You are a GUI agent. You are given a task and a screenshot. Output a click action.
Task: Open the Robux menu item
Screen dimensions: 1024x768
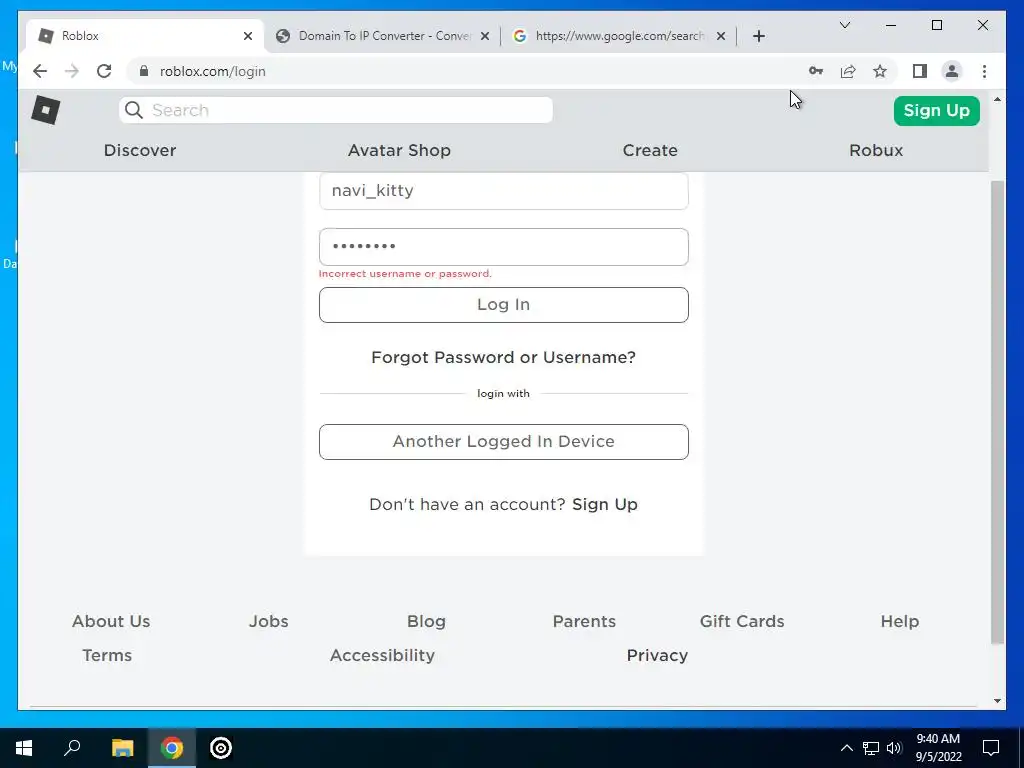[876, 150]
